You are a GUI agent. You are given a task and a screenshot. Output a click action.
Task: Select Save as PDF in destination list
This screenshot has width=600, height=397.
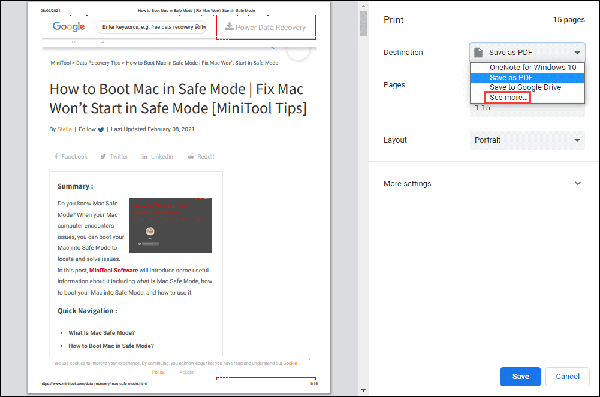tap(527, 77)
